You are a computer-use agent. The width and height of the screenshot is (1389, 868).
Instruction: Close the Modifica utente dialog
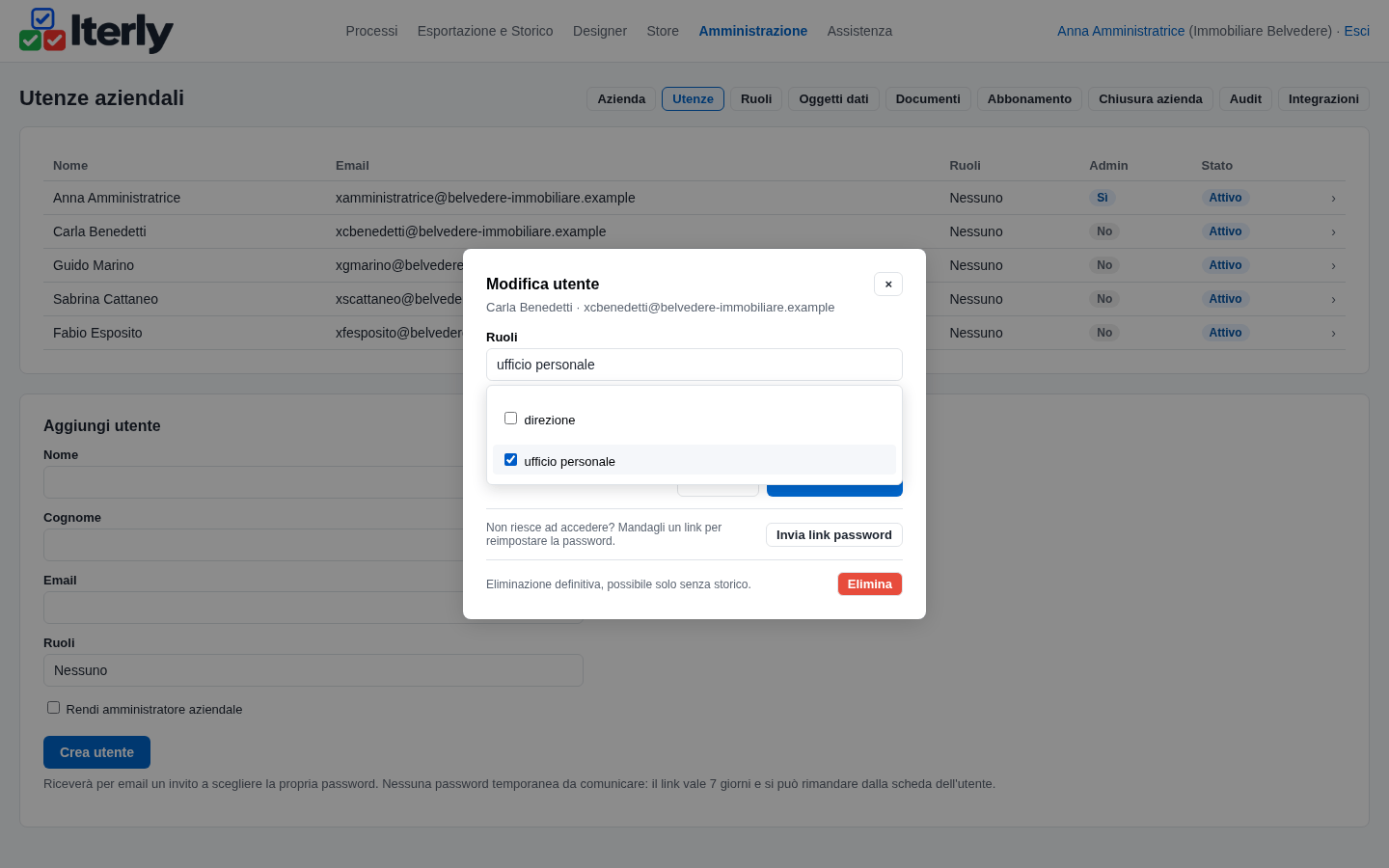[x=888, y=284]
